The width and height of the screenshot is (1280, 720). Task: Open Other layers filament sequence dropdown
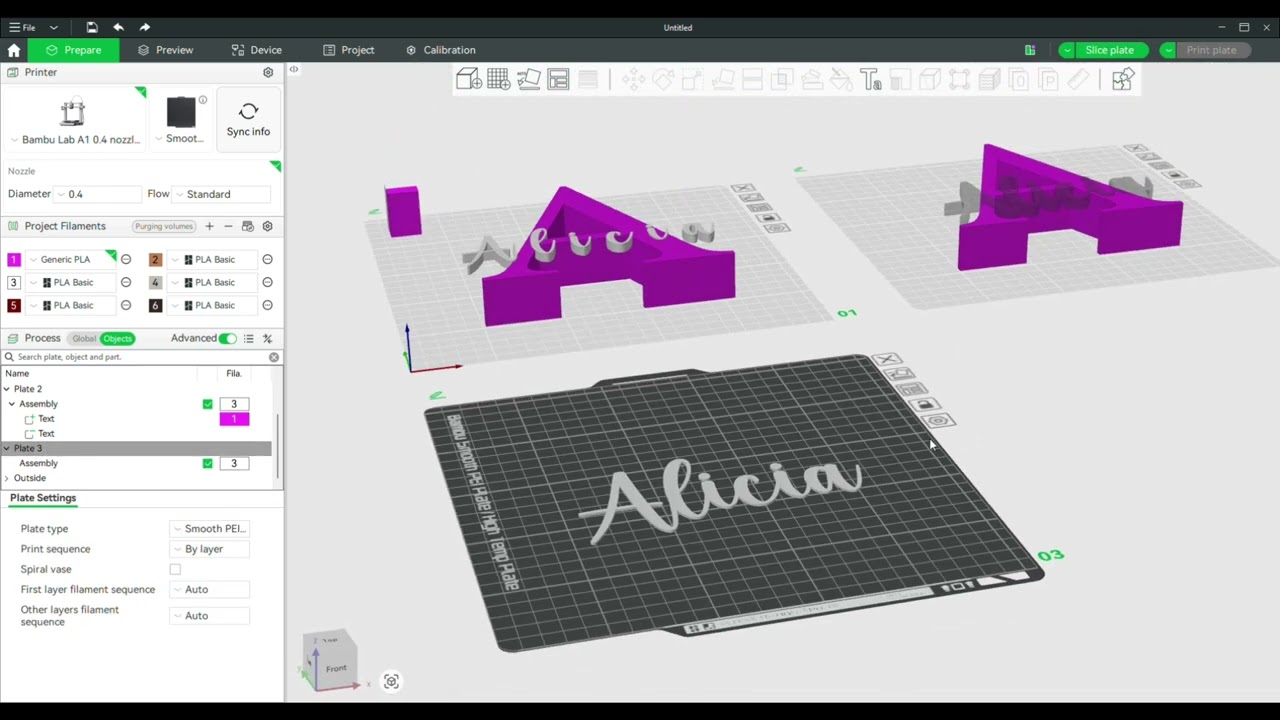[x=209, y=616]
